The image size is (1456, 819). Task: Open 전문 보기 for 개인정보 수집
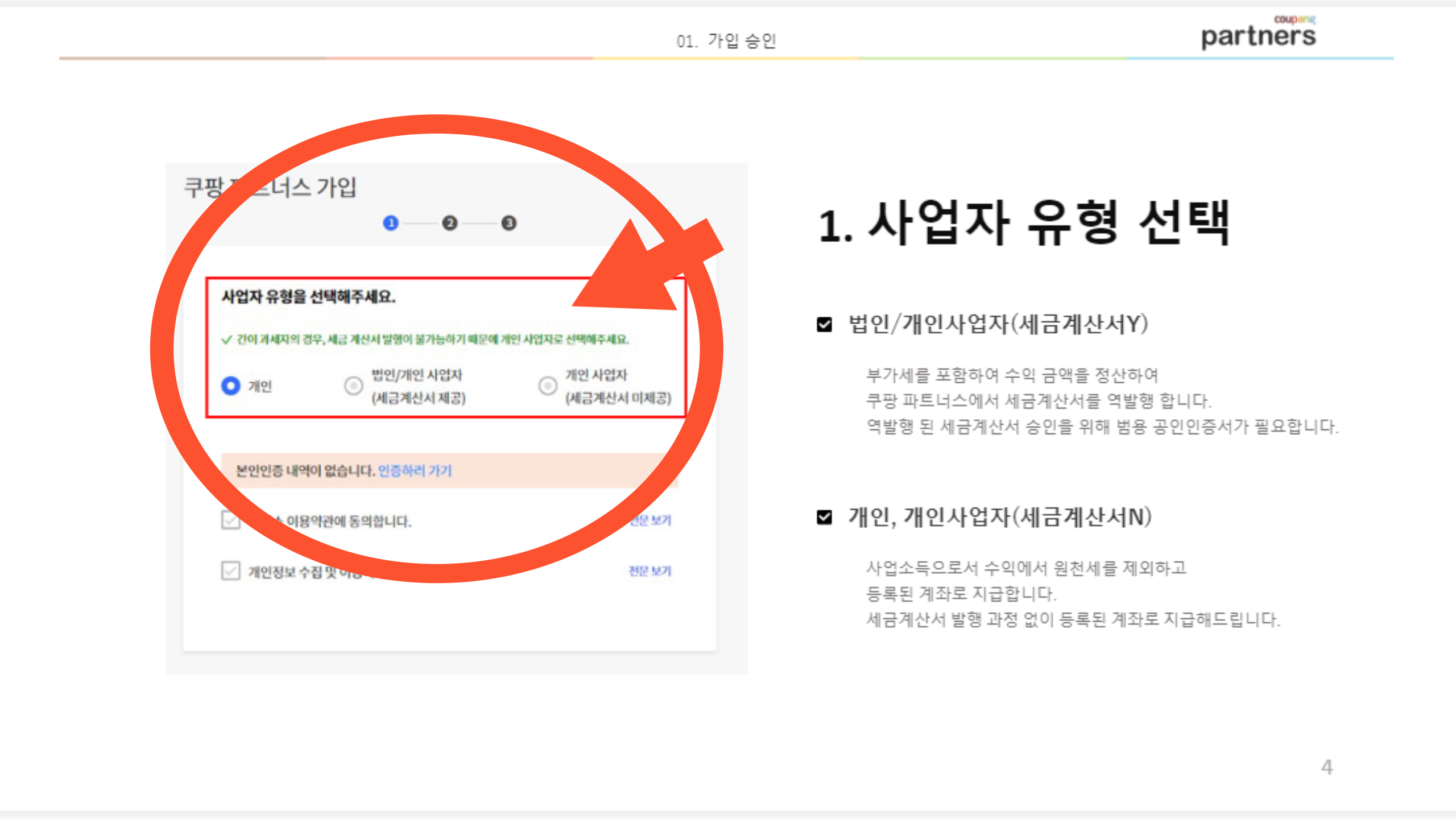coord(650,570)
